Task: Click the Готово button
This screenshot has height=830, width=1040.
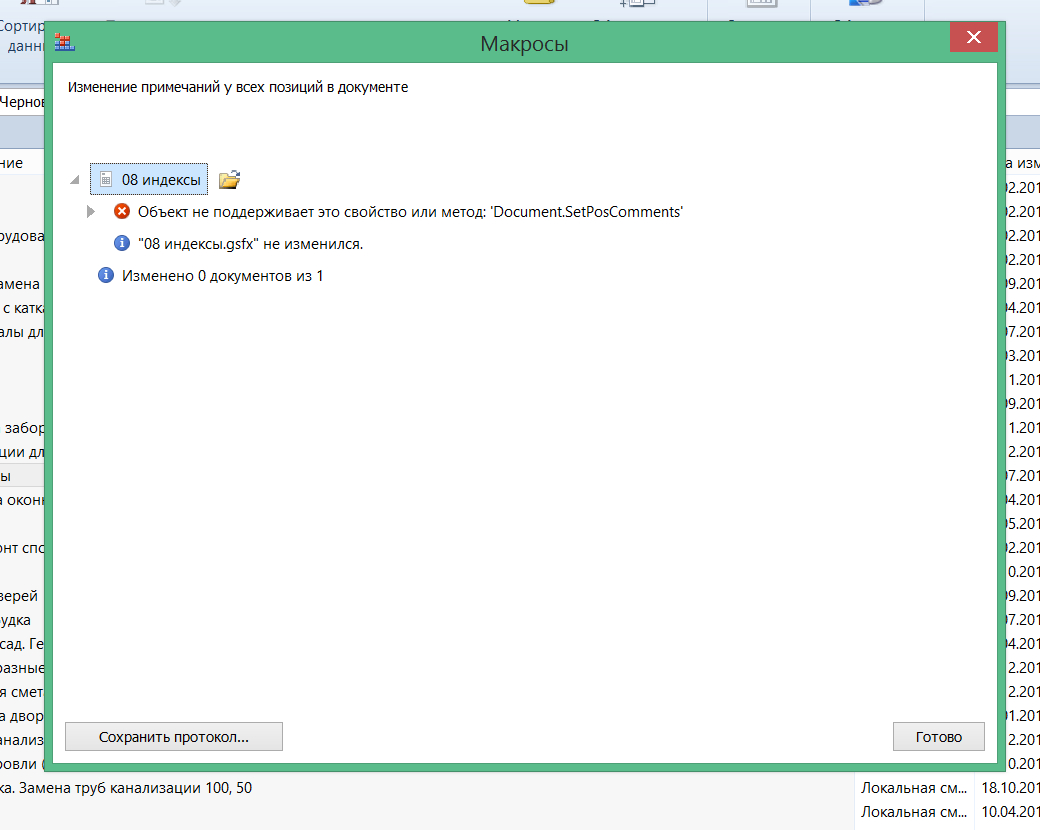Action: pos(939,736)
